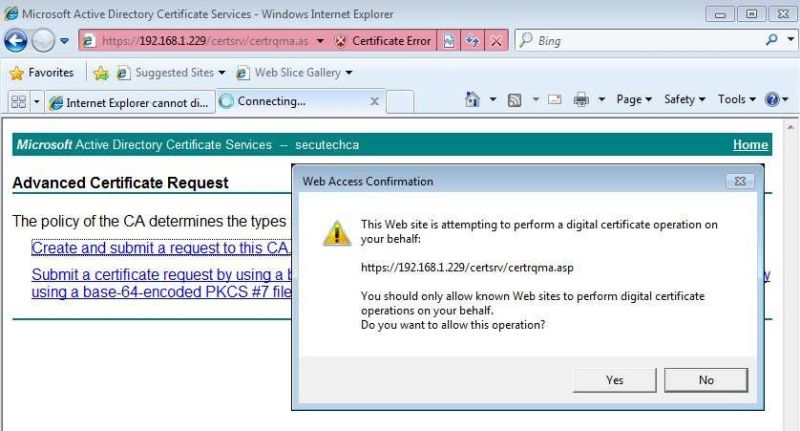Click Yes in Web Access Confirmation dialog
Viewport: 800px width, 431px height.
point(614,380)
